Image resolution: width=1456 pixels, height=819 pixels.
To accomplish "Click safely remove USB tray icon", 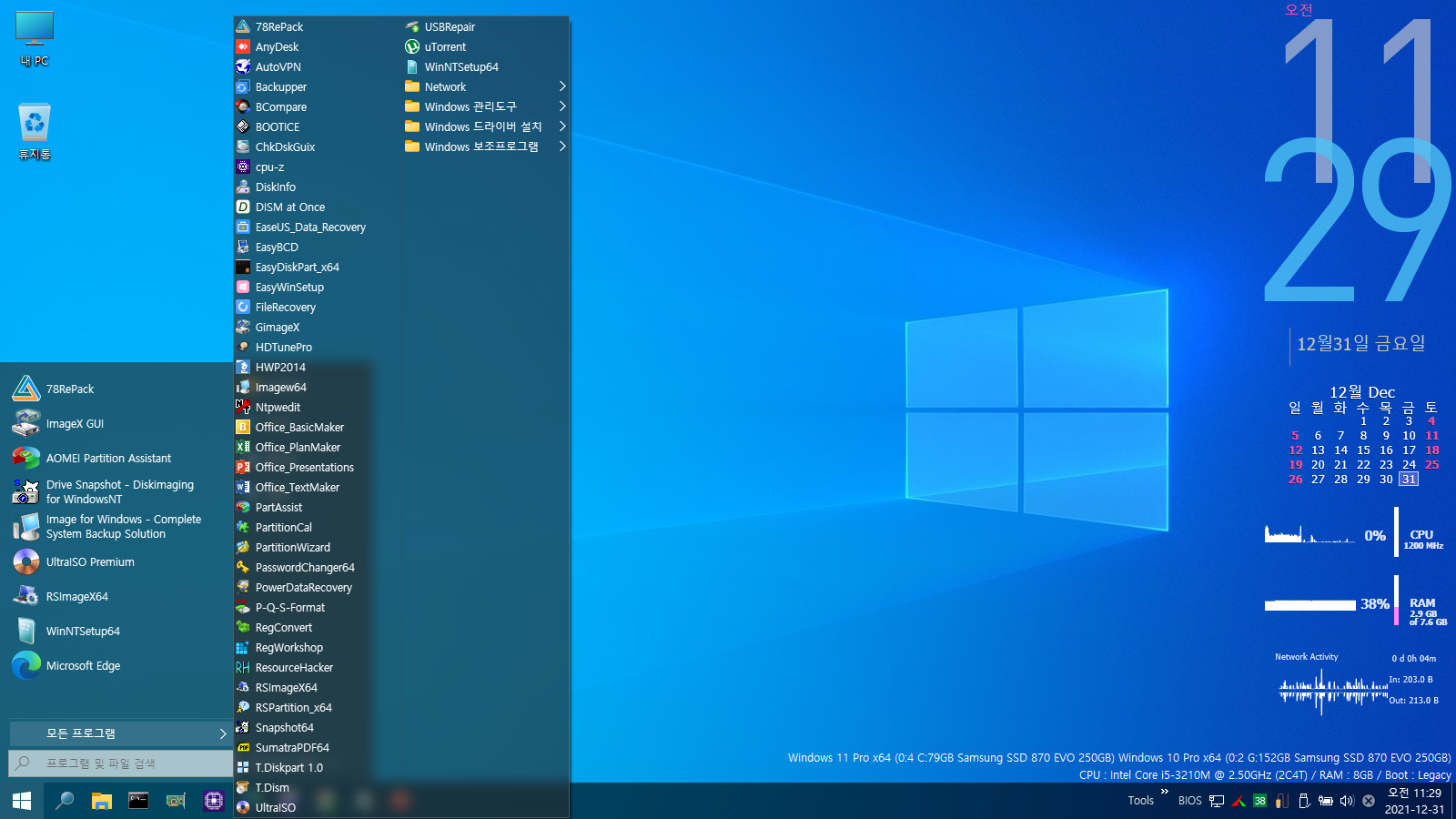I will coord(1304,801).
